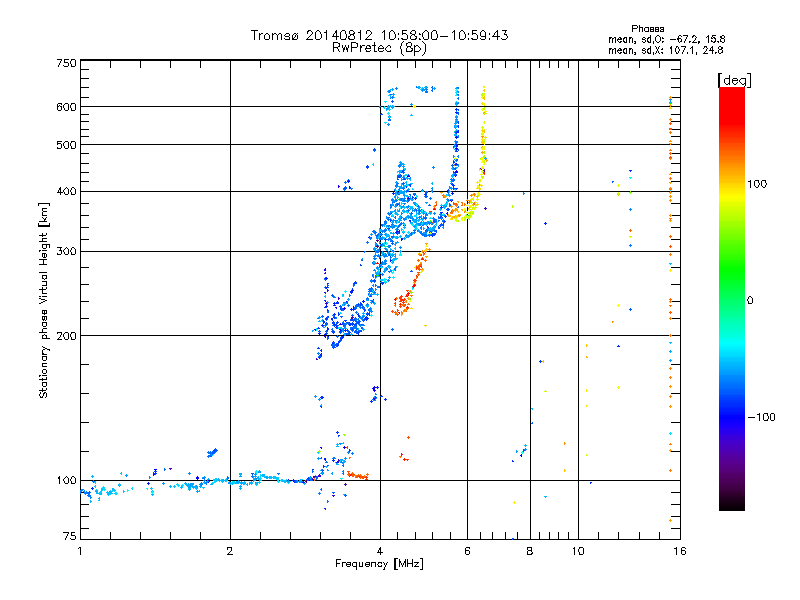This screenshot has height=600, width=800.
Task: Click the 1 MHz frequency tick label
Action: (80, 551)
